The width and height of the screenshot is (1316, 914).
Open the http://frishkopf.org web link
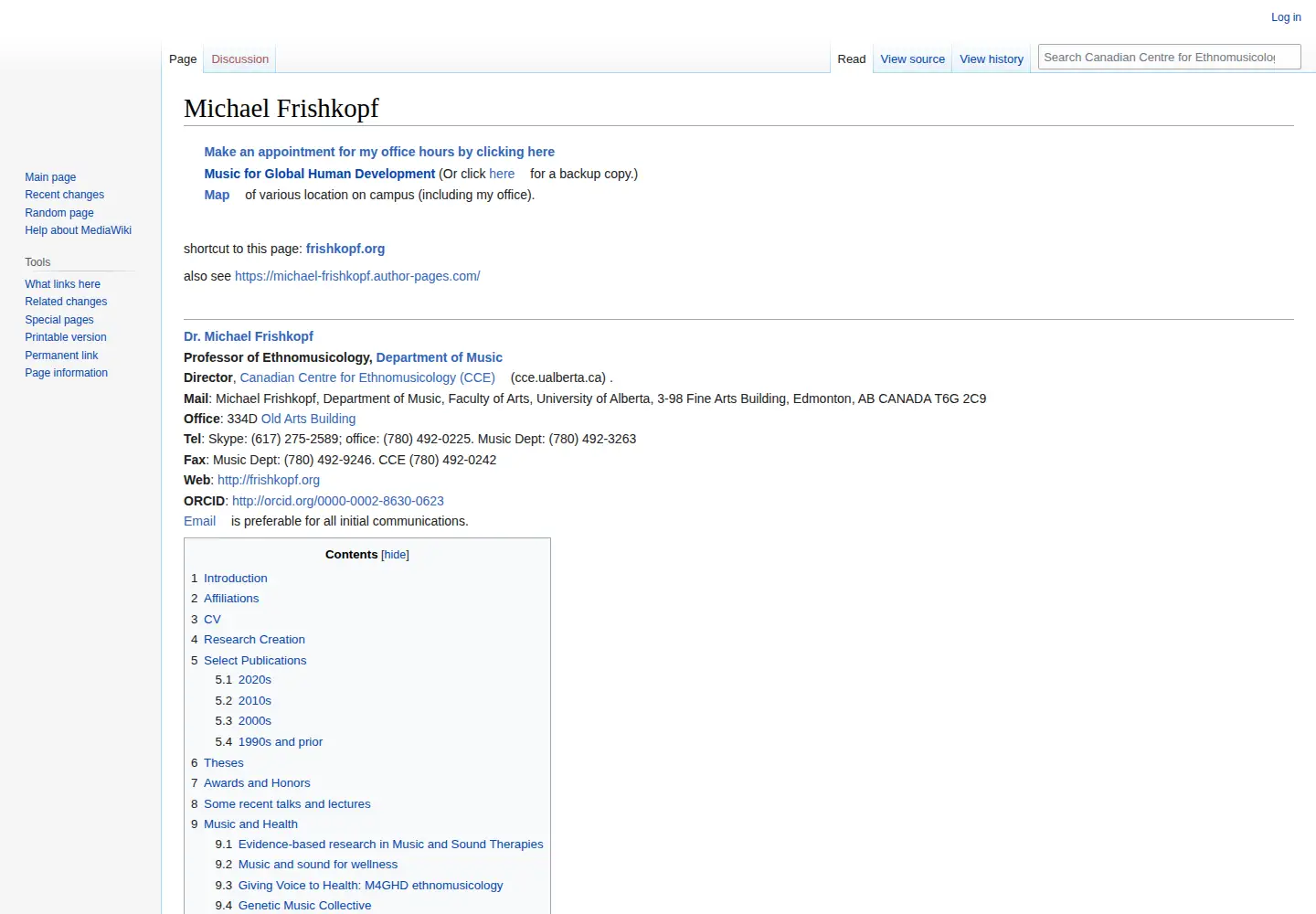tap(269, 480)
